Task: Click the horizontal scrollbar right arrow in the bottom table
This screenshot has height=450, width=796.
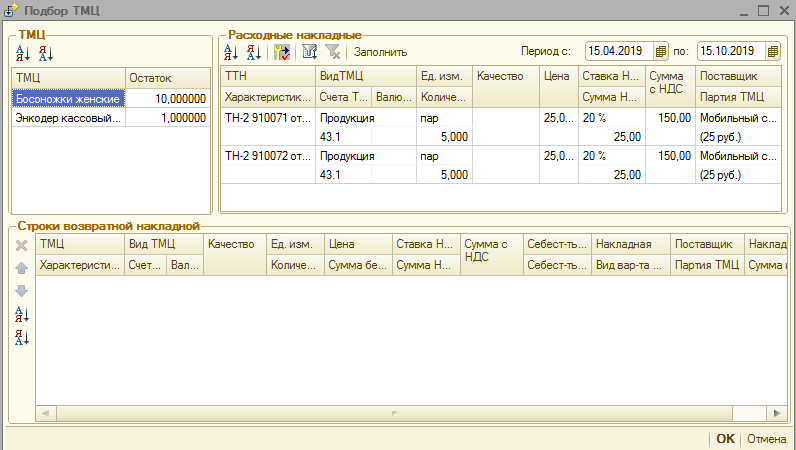Action: 778,413
